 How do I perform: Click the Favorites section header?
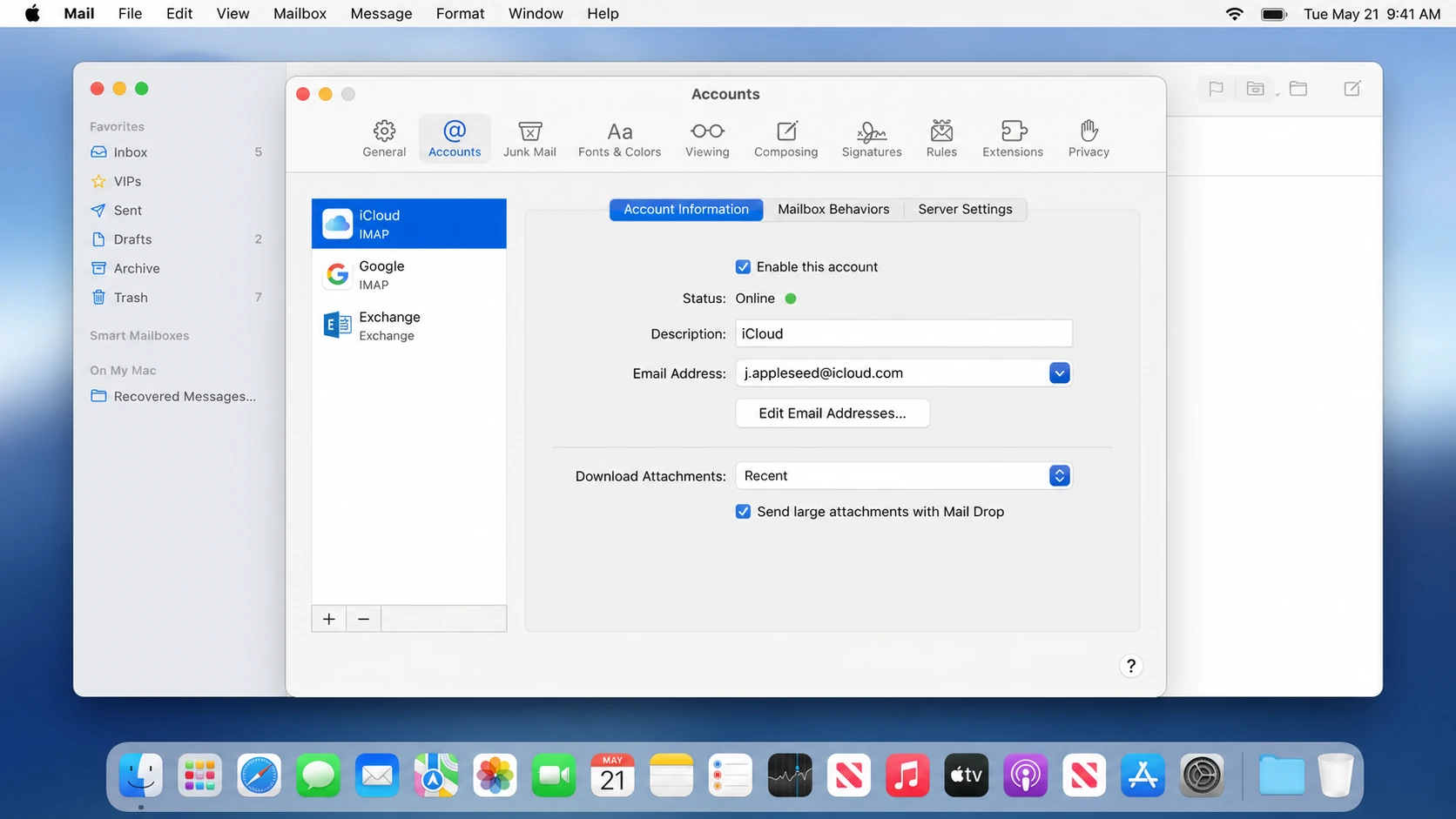coord(117,126)
